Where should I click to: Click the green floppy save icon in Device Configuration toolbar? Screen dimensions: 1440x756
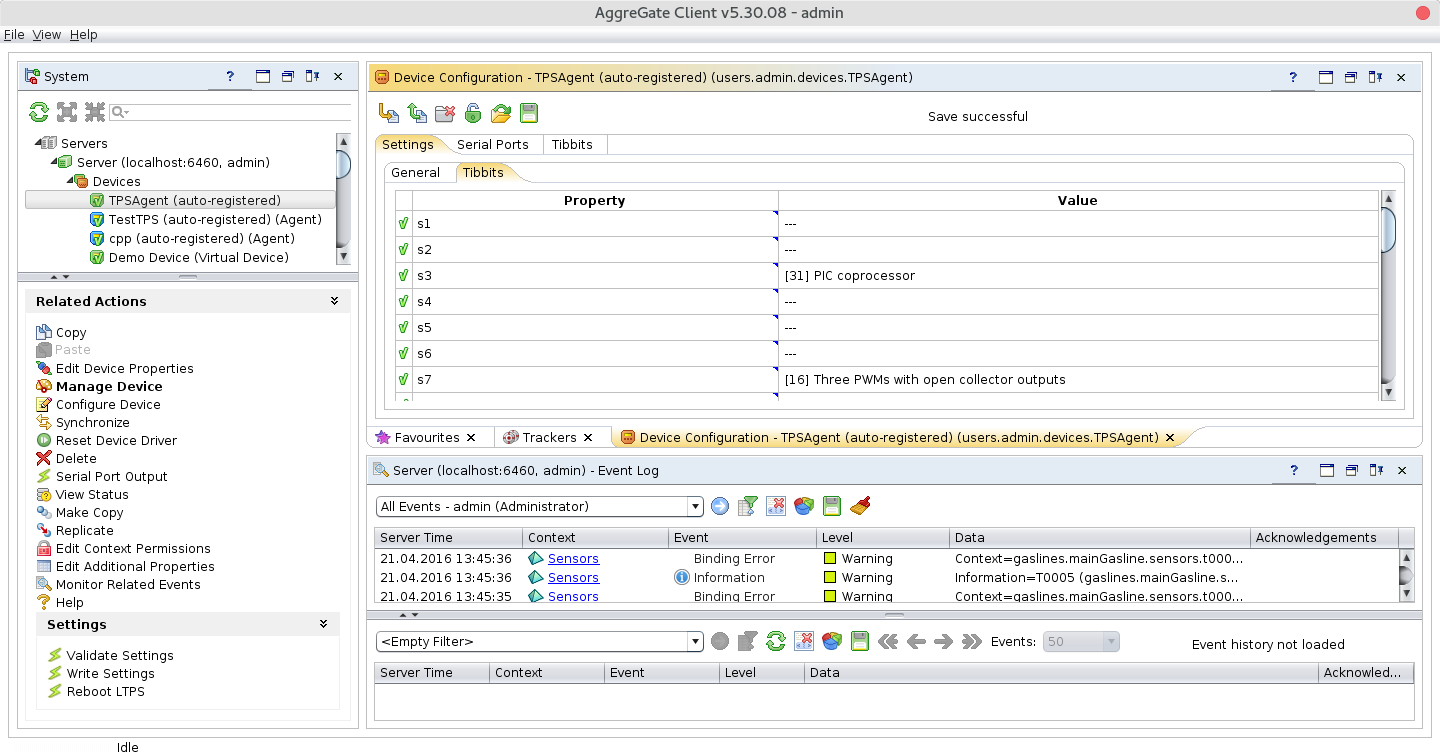(x=529, y=113)
